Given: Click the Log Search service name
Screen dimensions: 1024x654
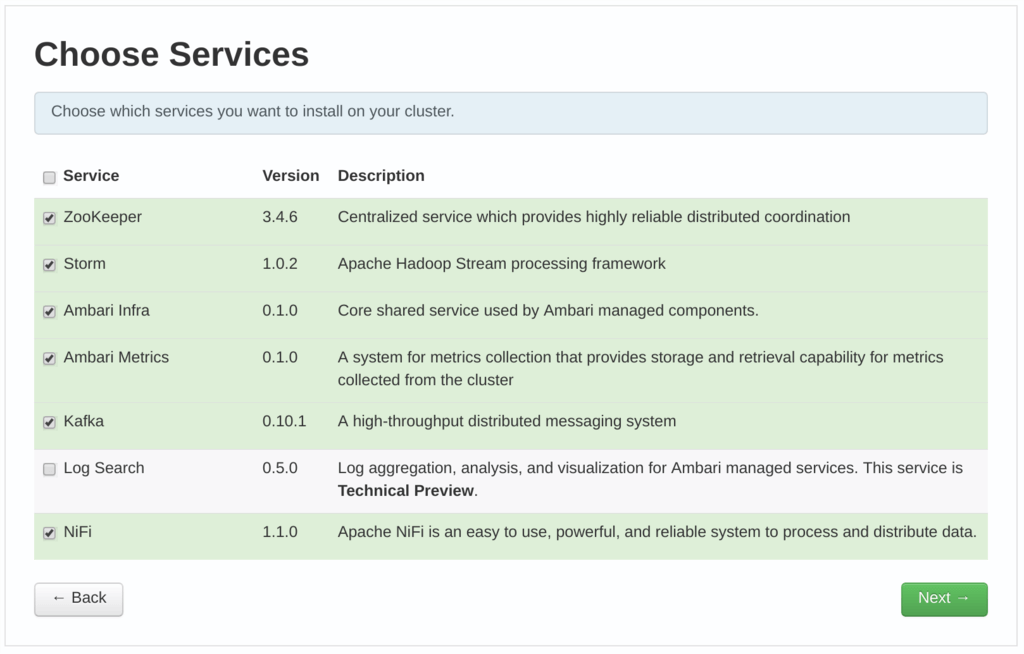Looking at the screenshot, I should pos(104,468).
